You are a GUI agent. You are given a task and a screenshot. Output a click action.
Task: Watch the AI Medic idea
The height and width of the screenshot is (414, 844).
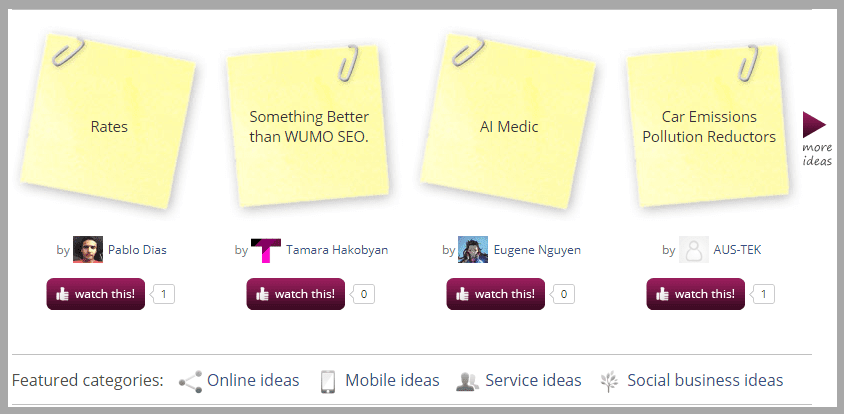(x=496, y=294)
